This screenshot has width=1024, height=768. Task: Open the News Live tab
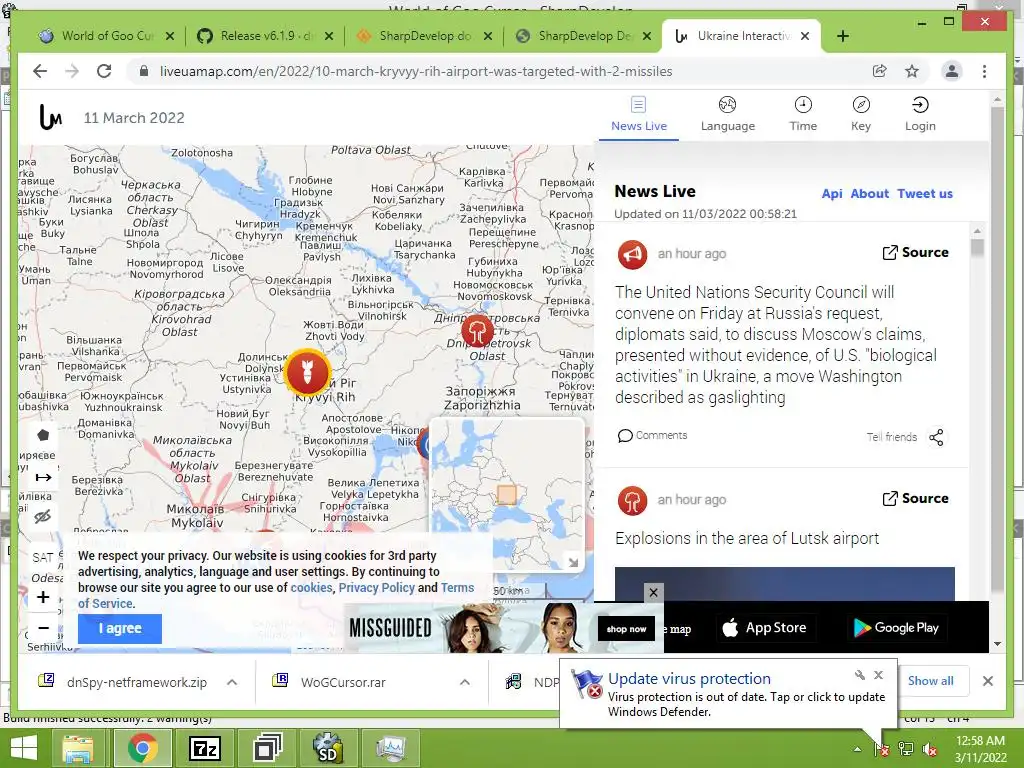(639, 114)
